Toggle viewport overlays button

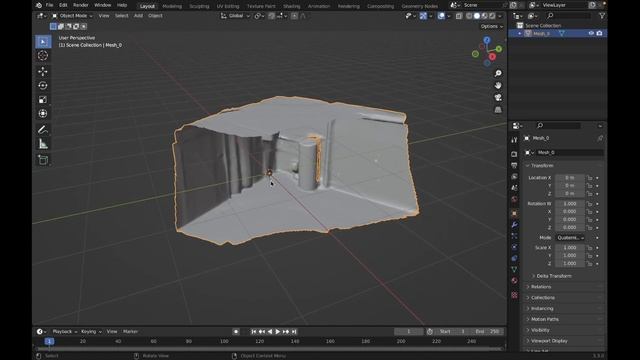(x=441, y=16)
